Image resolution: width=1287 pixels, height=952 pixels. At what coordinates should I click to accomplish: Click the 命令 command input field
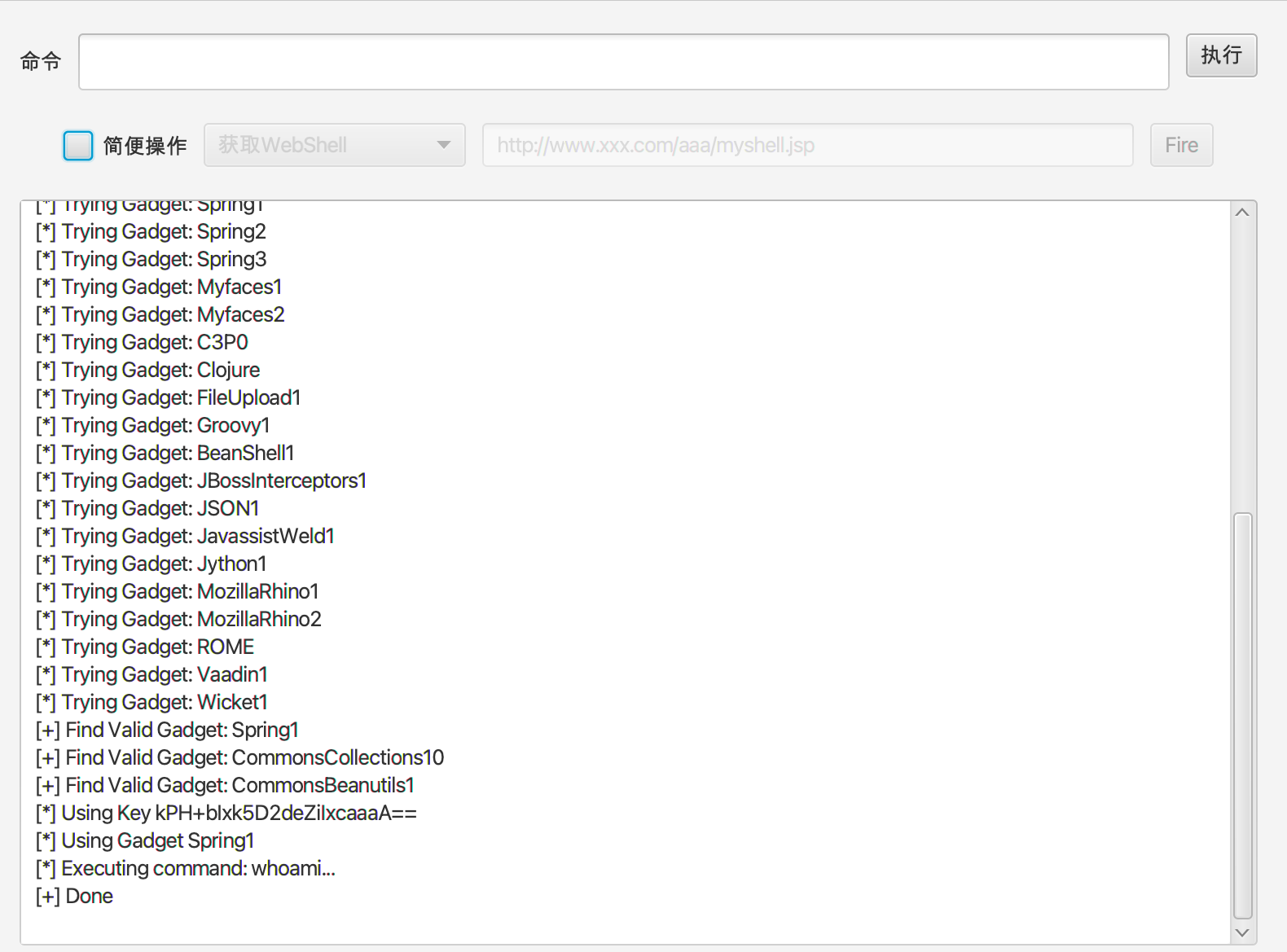[623, 62]
